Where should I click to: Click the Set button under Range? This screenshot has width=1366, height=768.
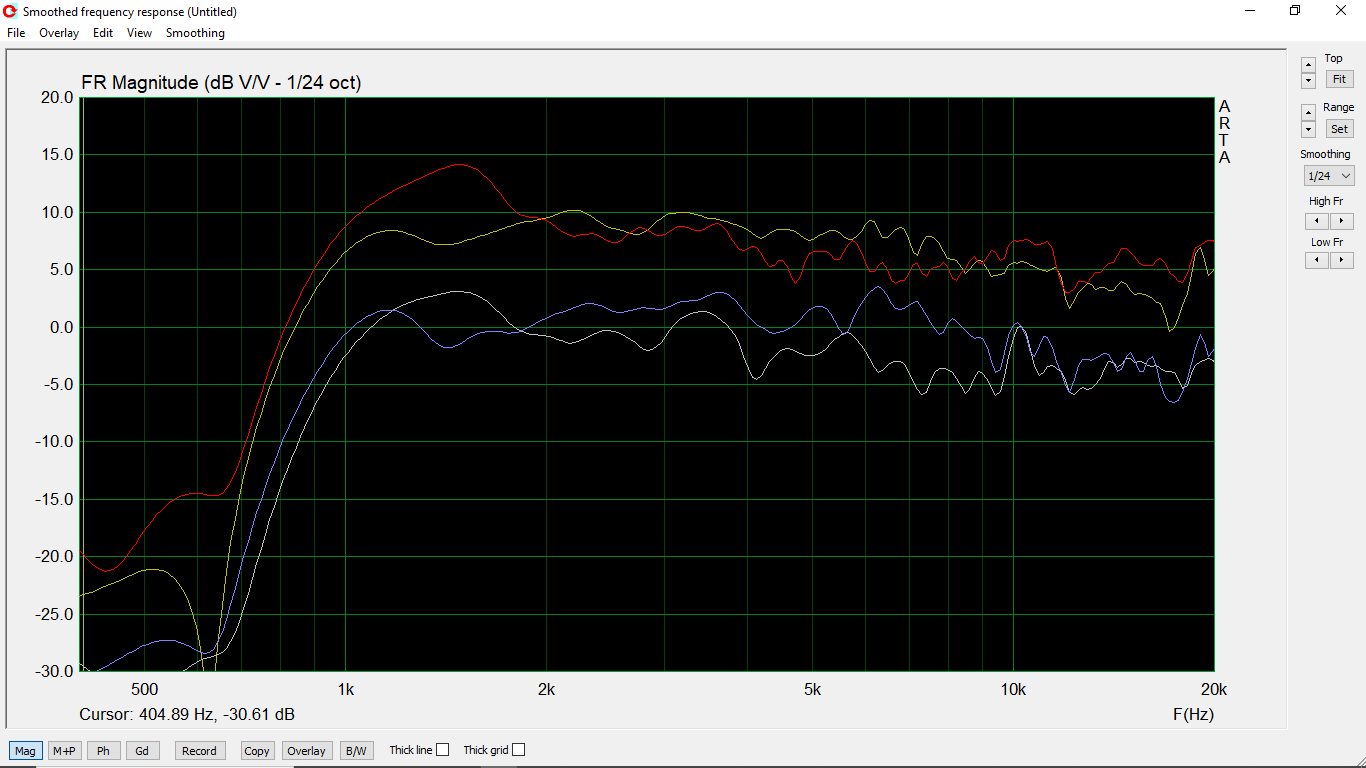(1339, 129)
